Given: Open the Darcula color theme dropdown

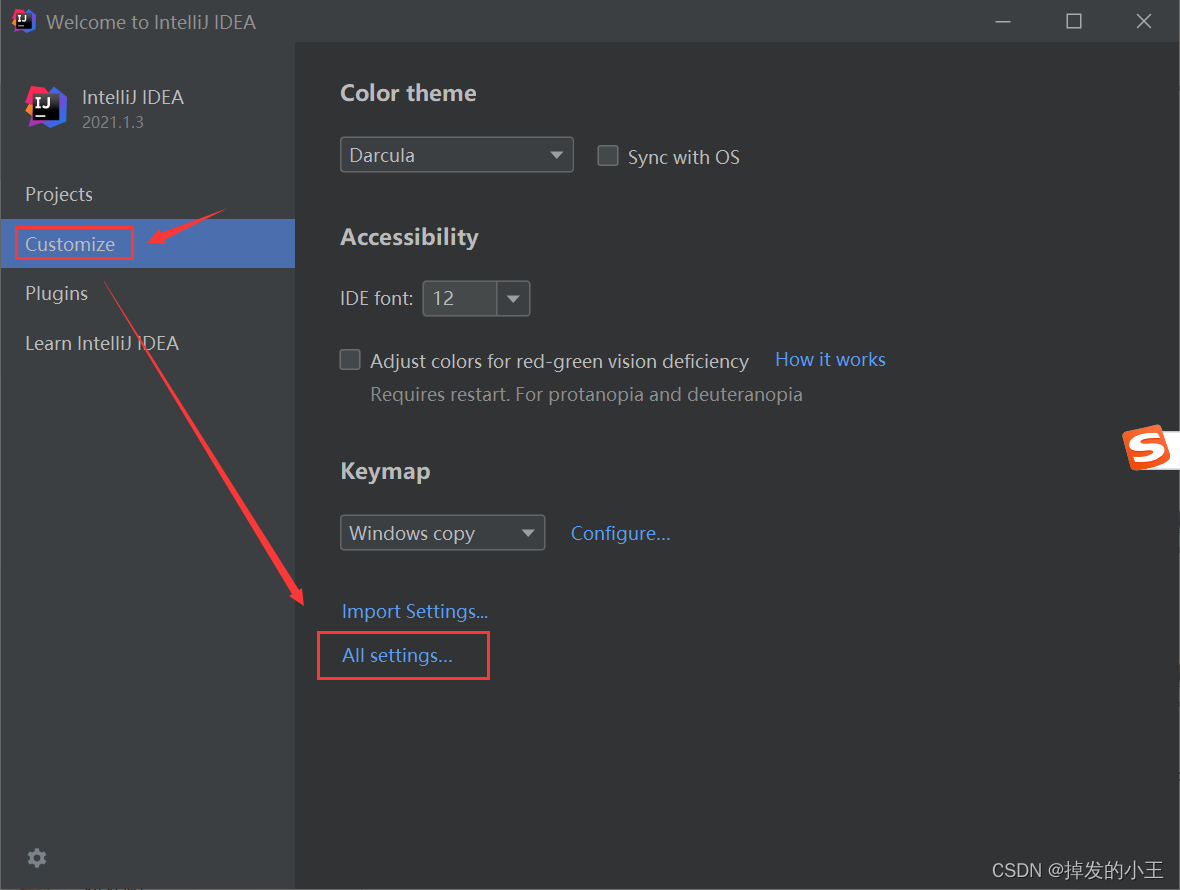Looking at the screenshot, I should coord(457,155).
